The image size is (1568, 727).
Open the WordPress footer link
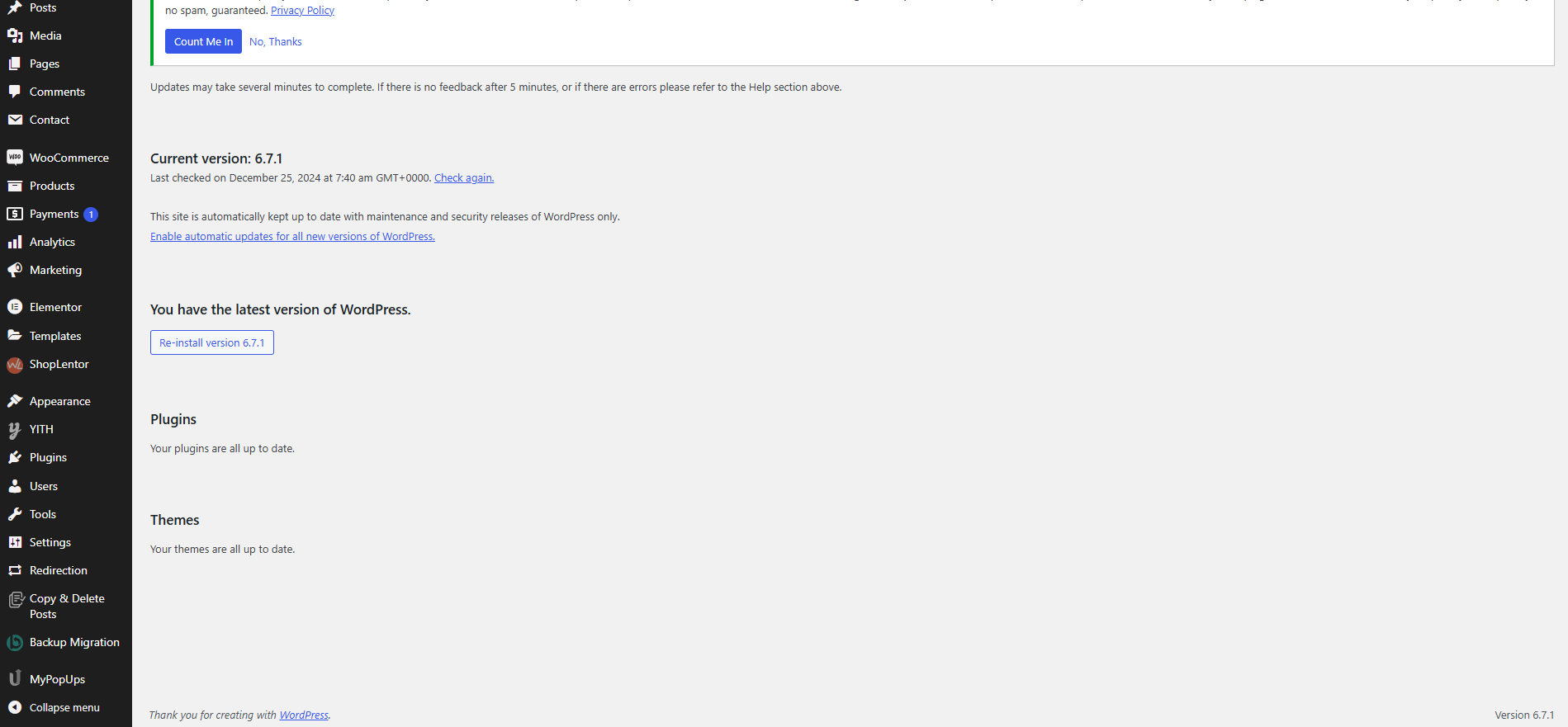pos(304,715)
